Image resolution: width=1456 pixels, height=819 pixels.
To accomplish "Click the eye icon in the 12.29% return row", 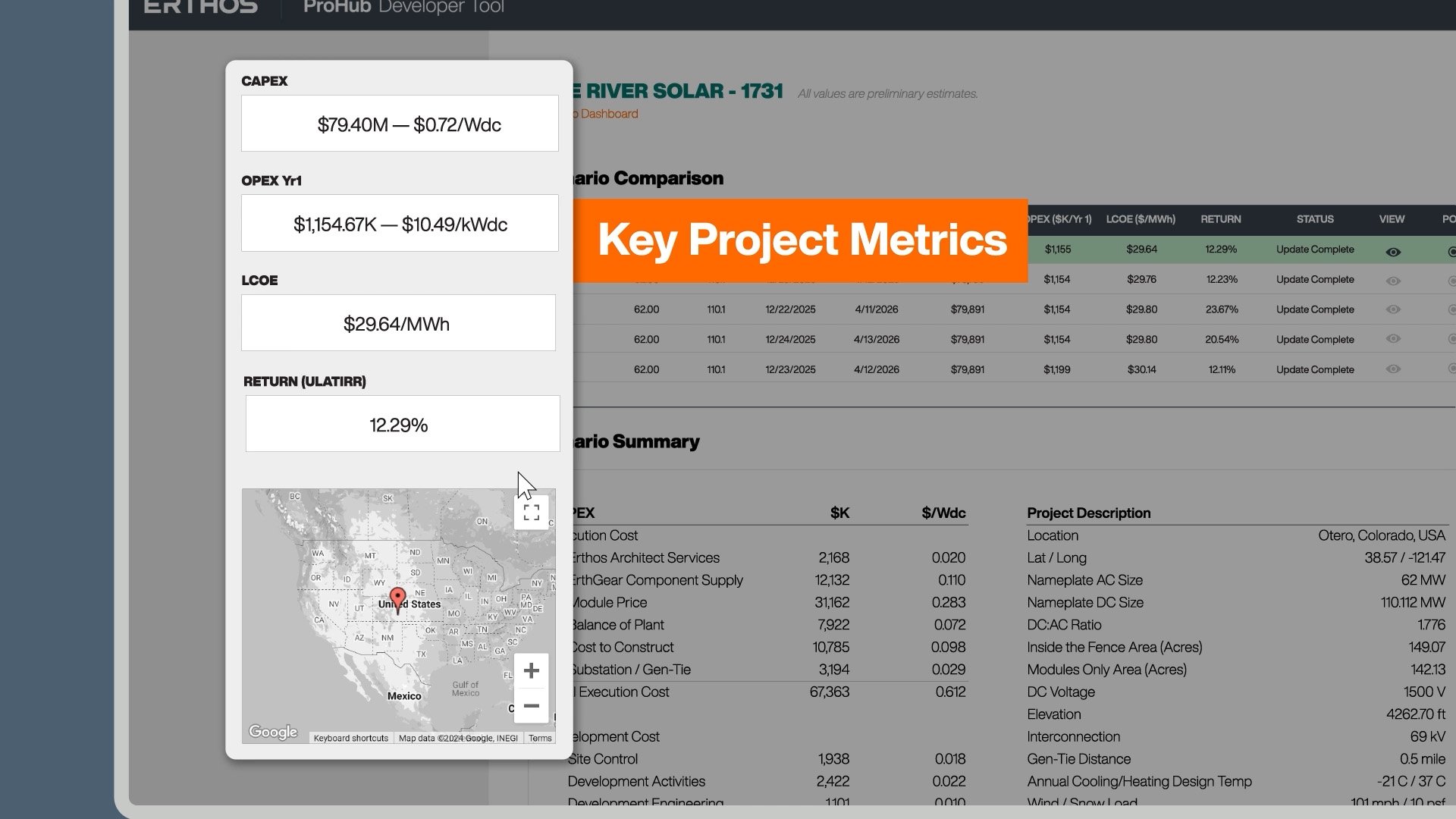I will pyautogui.click(x=1393, y=252).
